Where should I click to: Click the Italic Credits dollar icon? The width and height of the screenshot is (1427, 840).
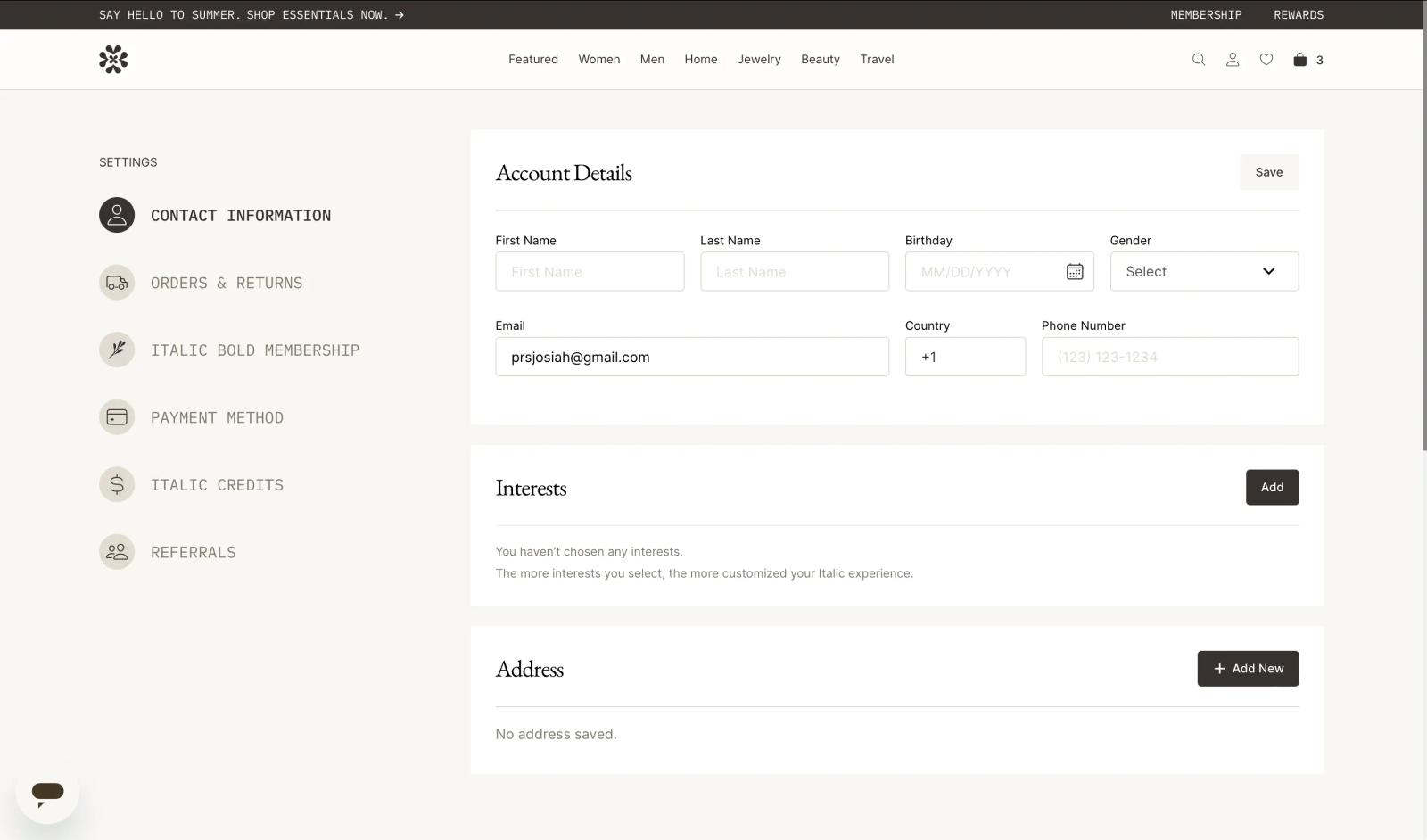coord(117,485)
